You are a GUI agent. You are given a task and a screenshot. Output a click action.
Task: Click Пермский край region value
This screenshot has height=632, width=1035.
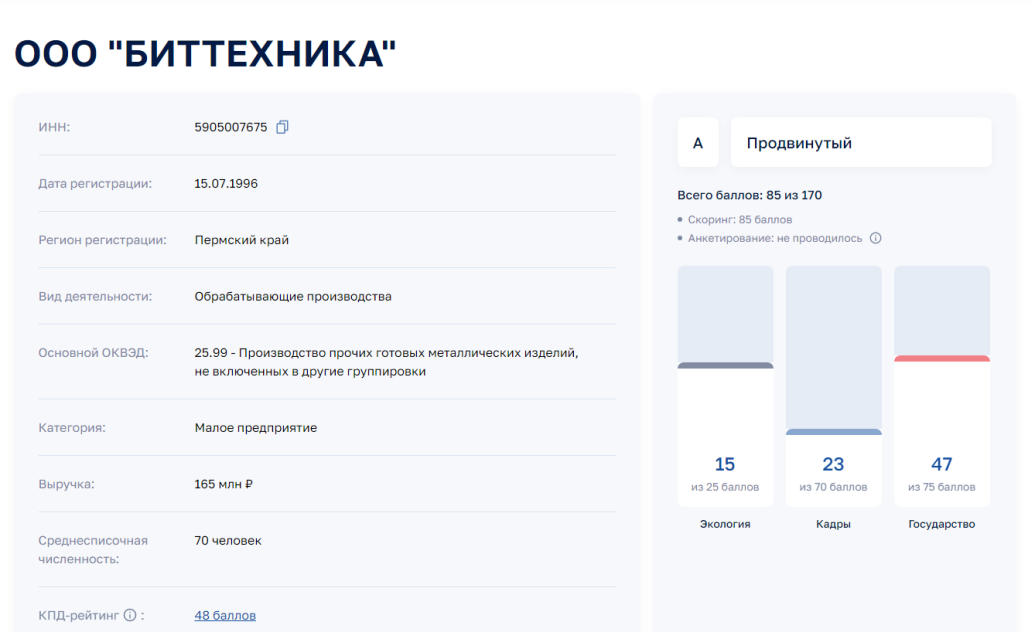point(242,240)
